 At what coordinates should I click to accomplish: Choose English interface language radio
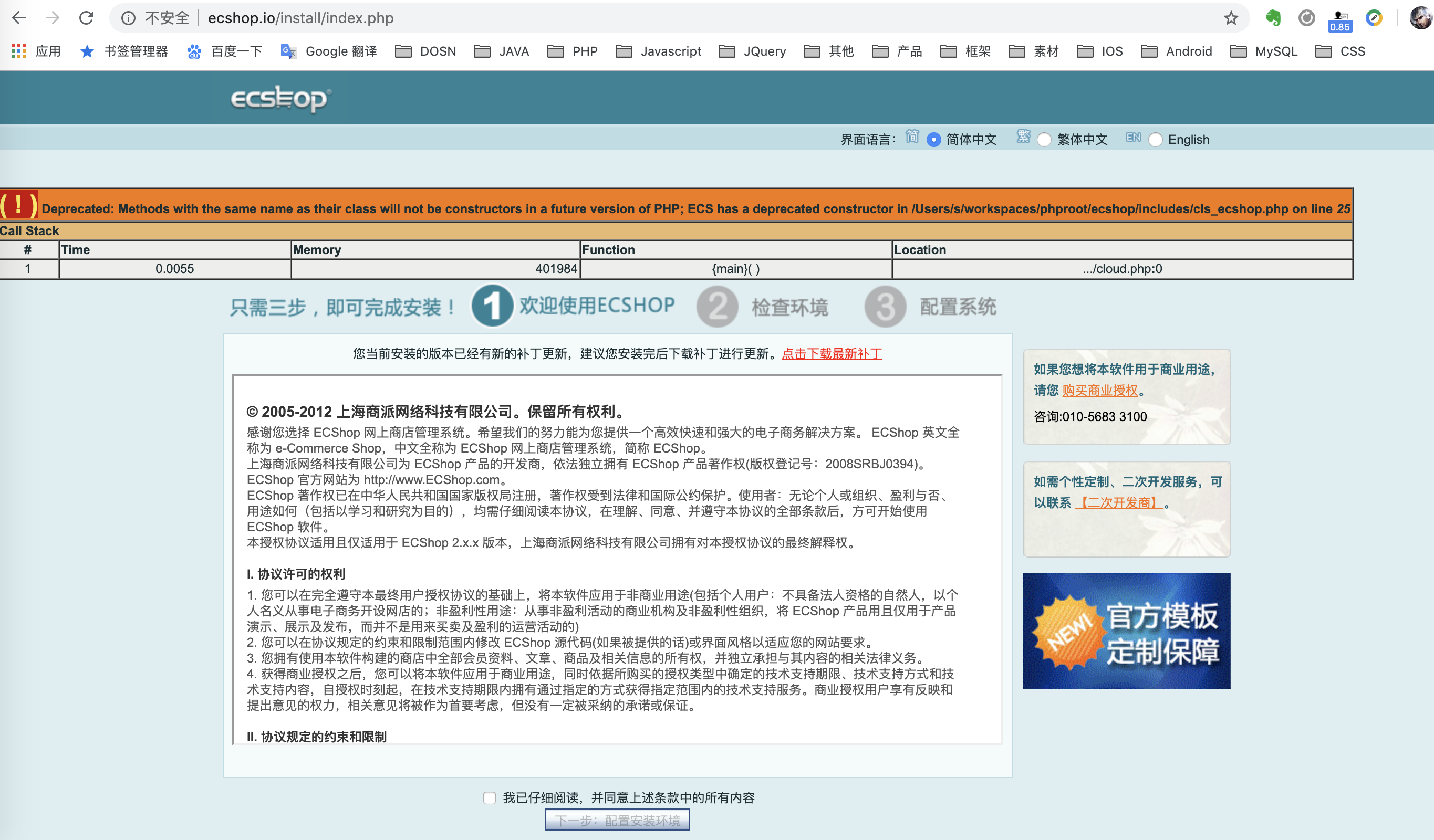(1155, 140)
